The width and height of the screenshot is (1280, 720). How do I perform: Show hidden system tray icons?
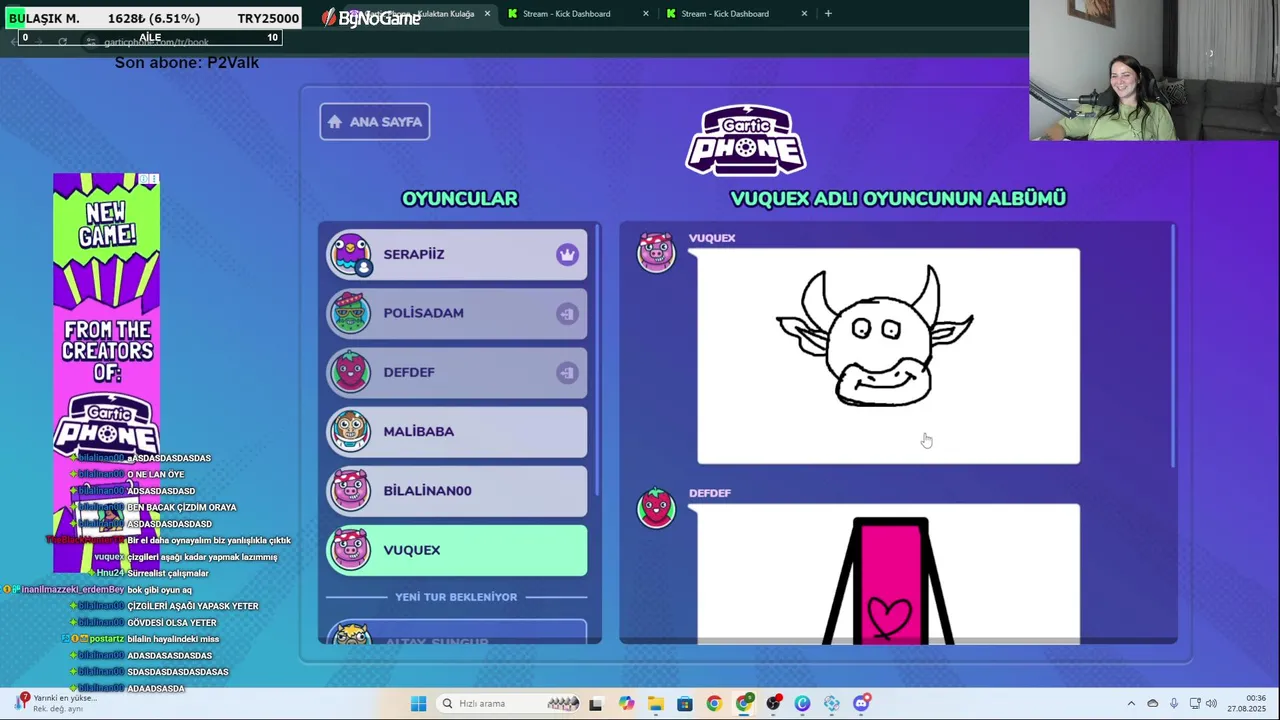1131,704
